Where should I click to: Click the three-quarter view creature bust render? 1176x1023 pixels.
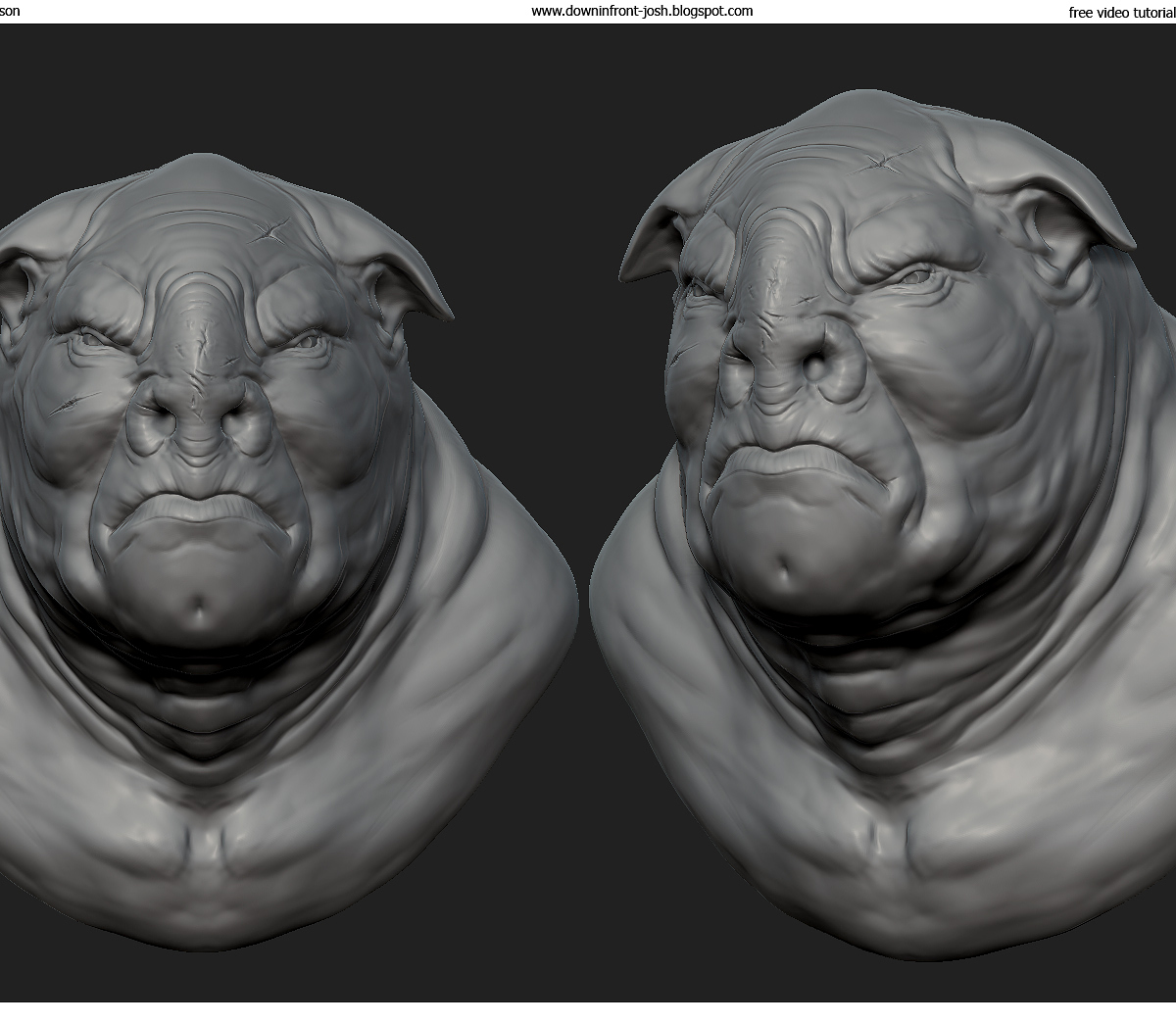884,526
